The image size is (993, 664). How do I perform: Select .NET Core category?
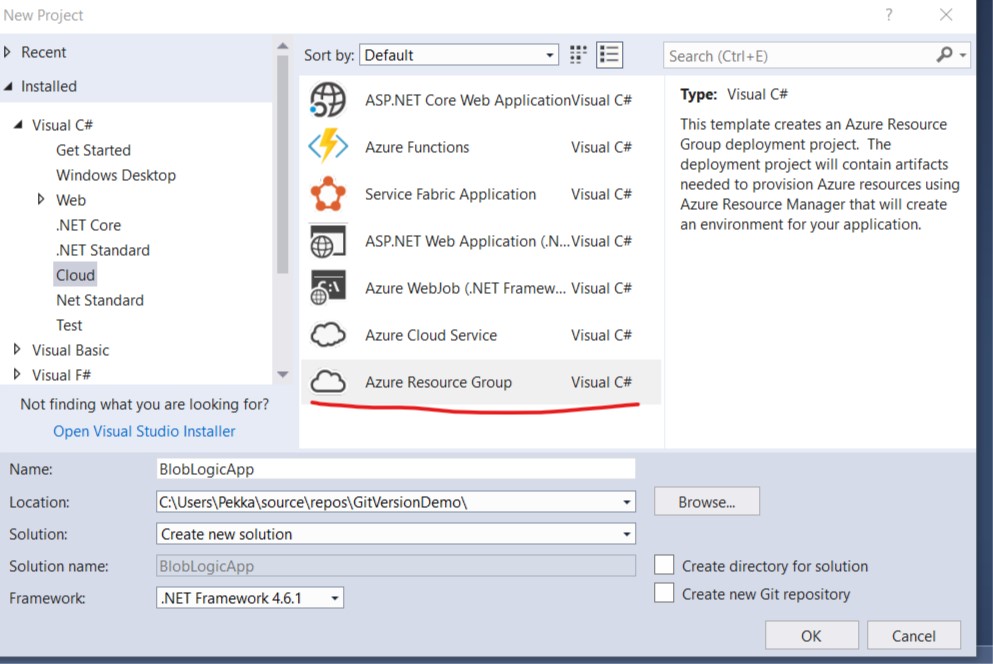[88, 225]
